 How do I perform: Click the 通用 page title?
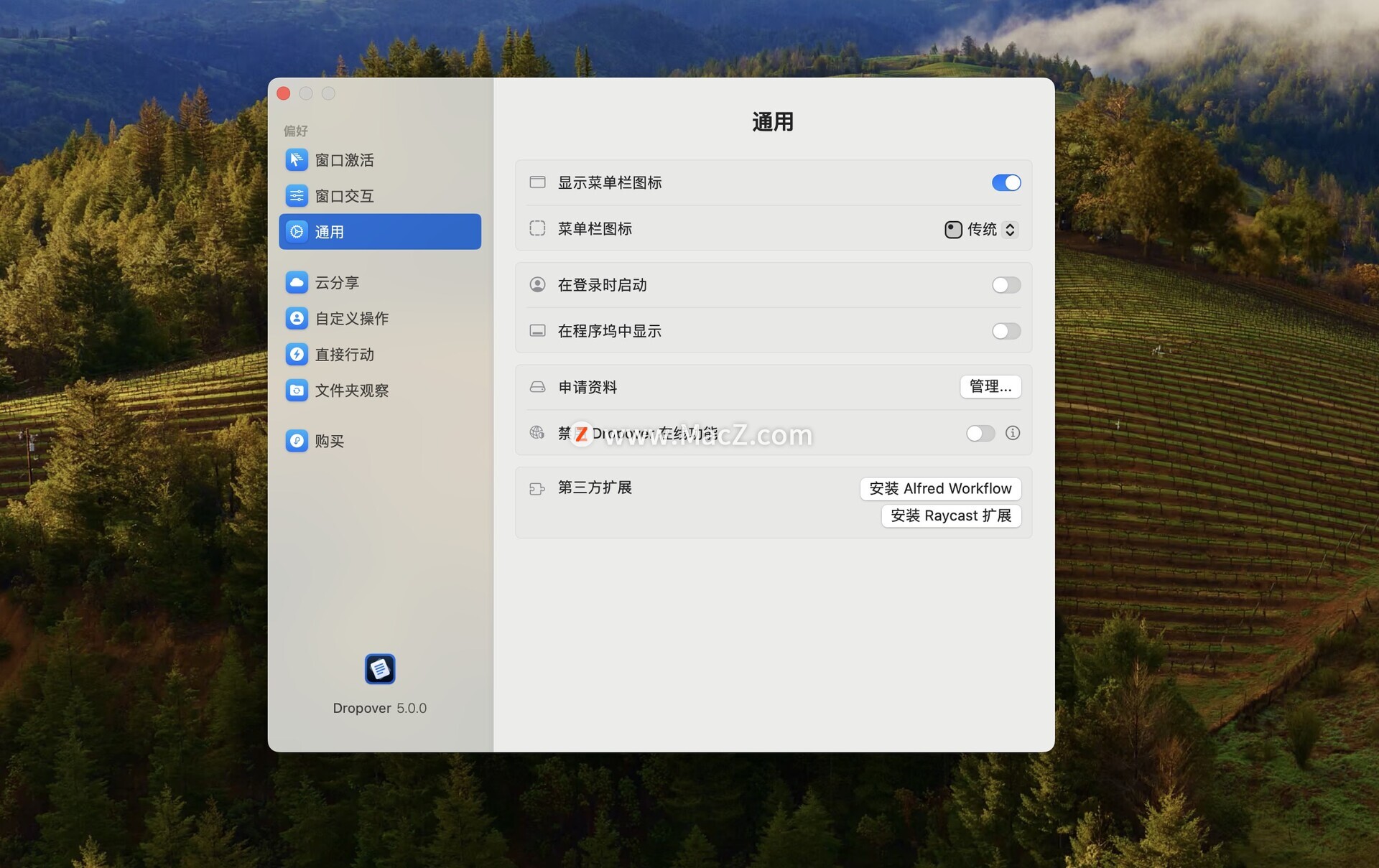click(x=773, y=121)
